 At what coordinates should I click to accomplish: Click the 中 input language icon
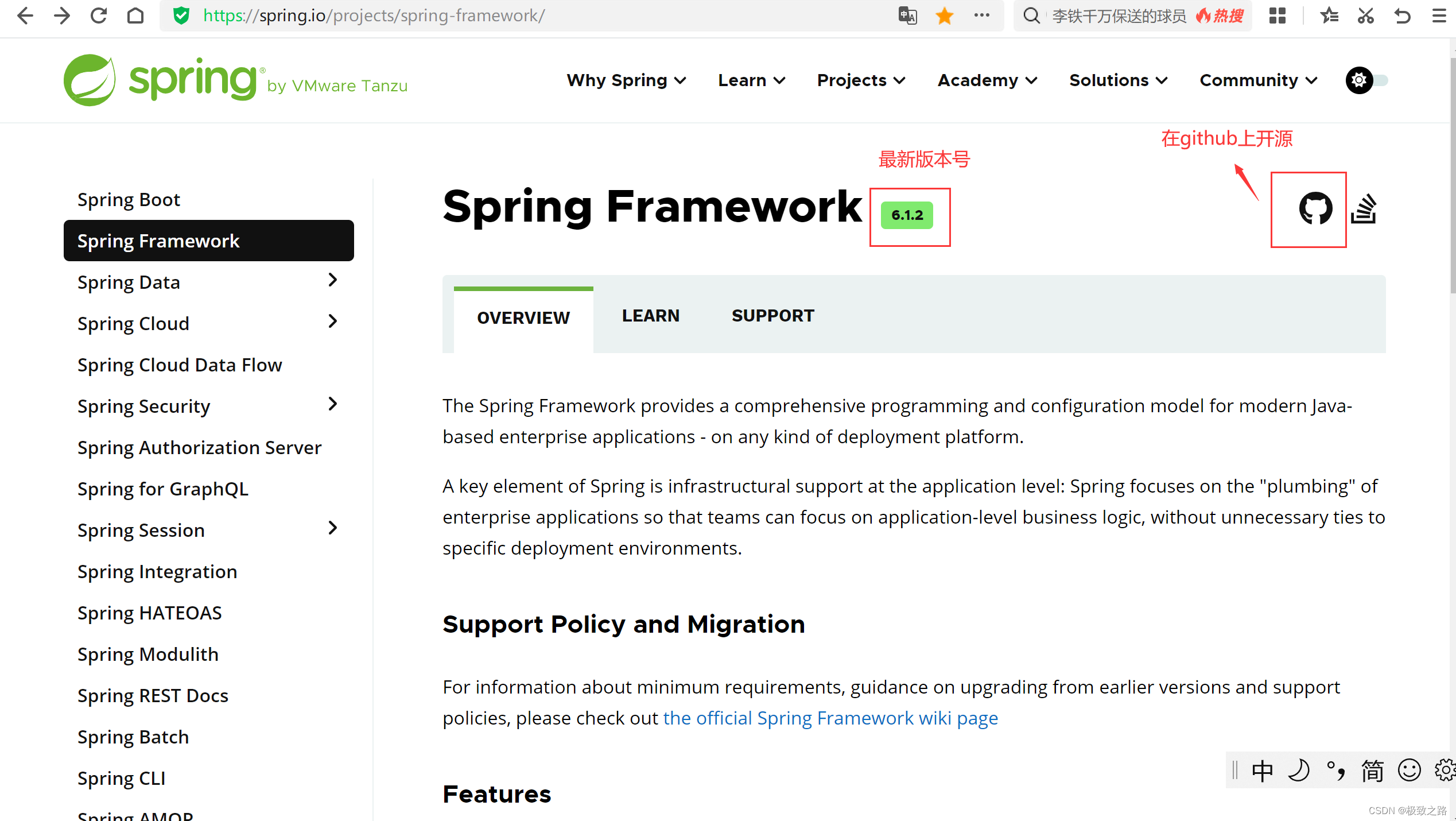[x=1262, y=770]
